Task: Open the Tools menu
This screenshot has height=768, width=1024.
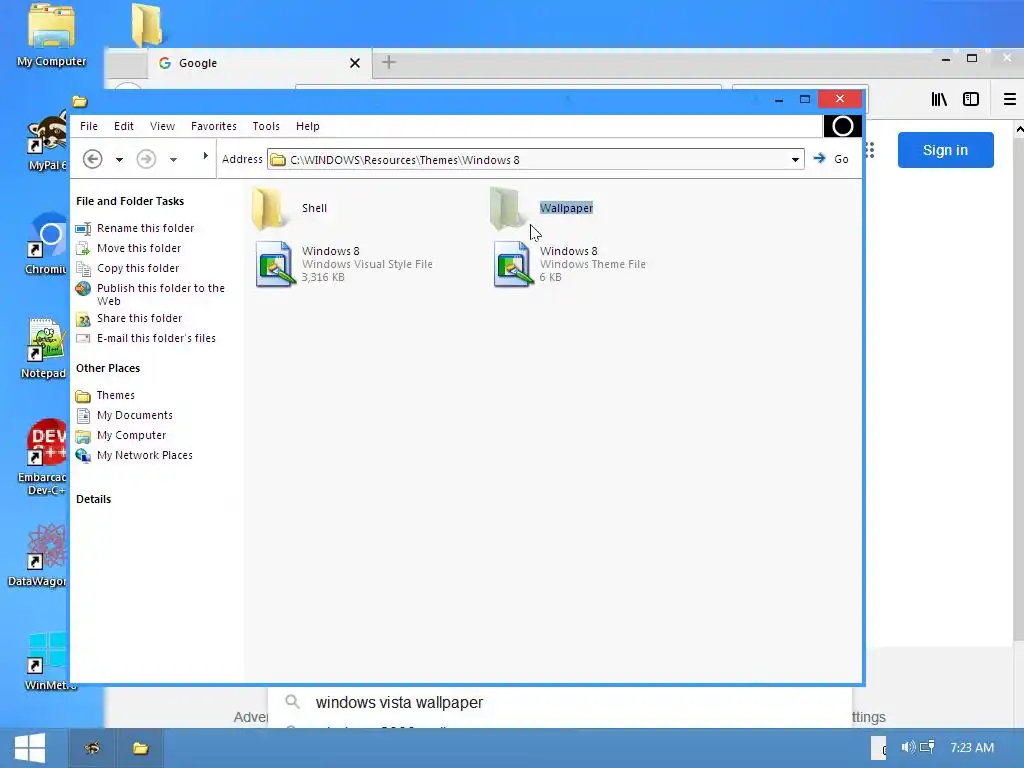Action: 266,126
